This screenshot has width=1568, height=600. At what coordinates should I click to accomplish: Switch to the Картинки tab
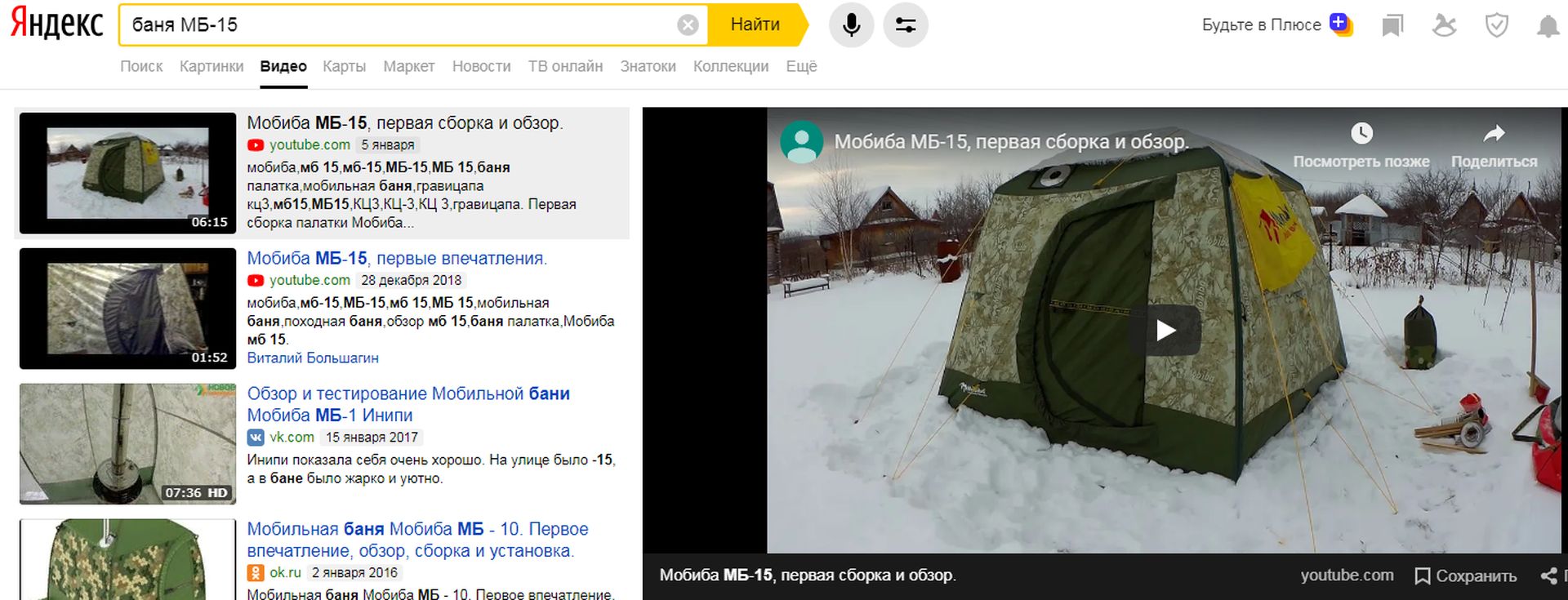click(212, 66)
